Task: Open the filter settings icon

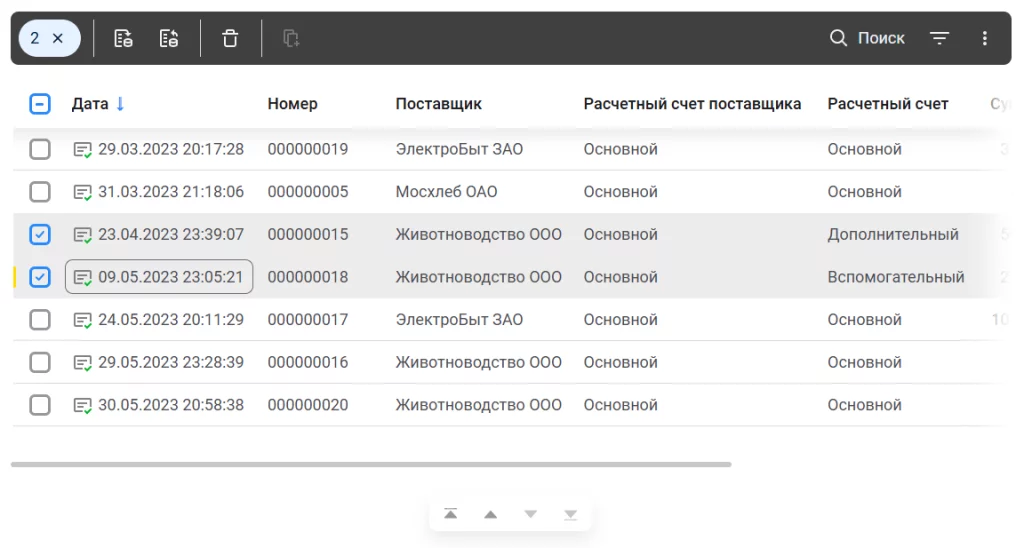Action: pos(939,39)
